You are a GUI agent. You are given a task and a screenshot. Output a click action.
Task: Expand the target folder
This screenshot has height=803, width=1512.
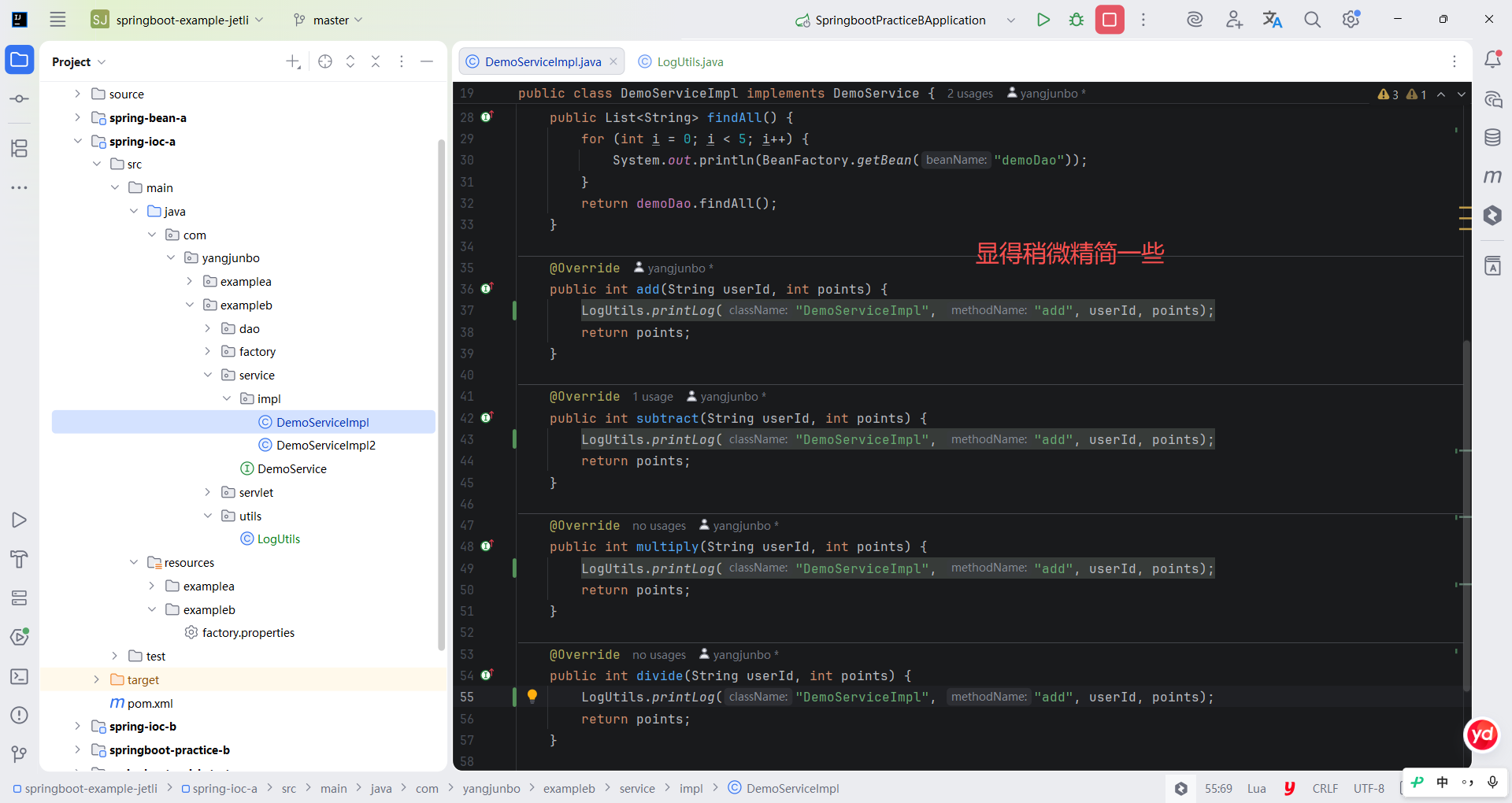pos(96,679)
